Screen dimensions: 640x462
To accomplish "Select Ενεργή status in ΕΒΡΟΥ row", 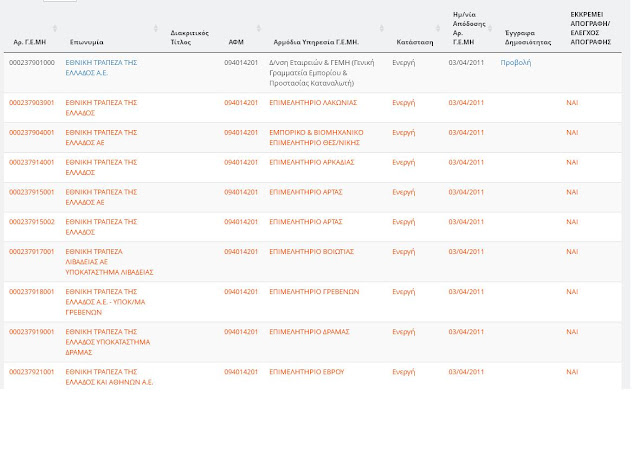I will coord(404,372).
